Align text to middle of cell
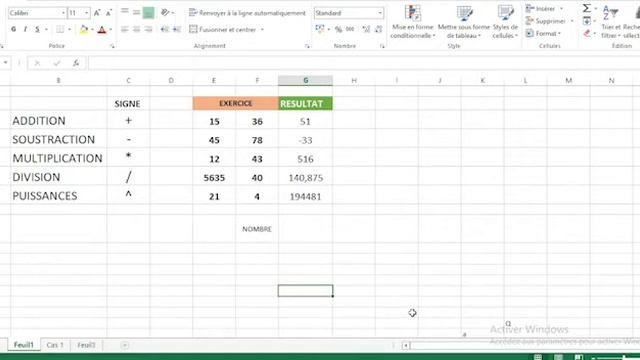The image size is (640, 360). pos(136,13)
